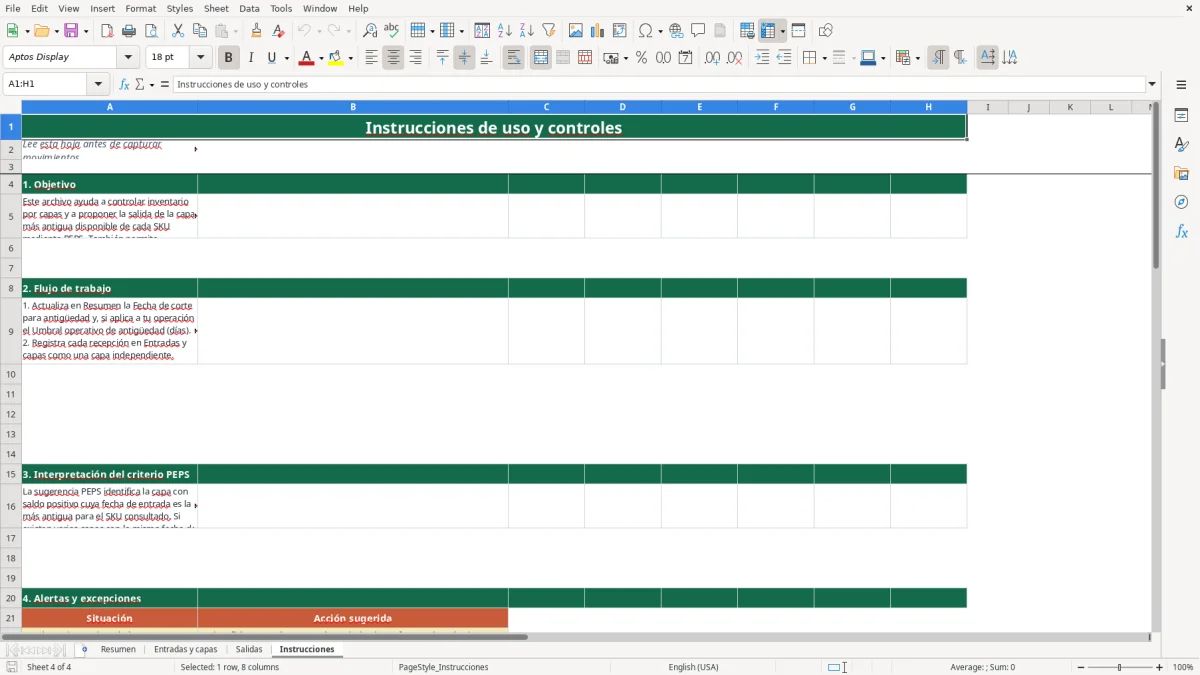The image size is (1200, 675).
Task: Click the Merge and Center Cells icon
Action: coord(541,58)
